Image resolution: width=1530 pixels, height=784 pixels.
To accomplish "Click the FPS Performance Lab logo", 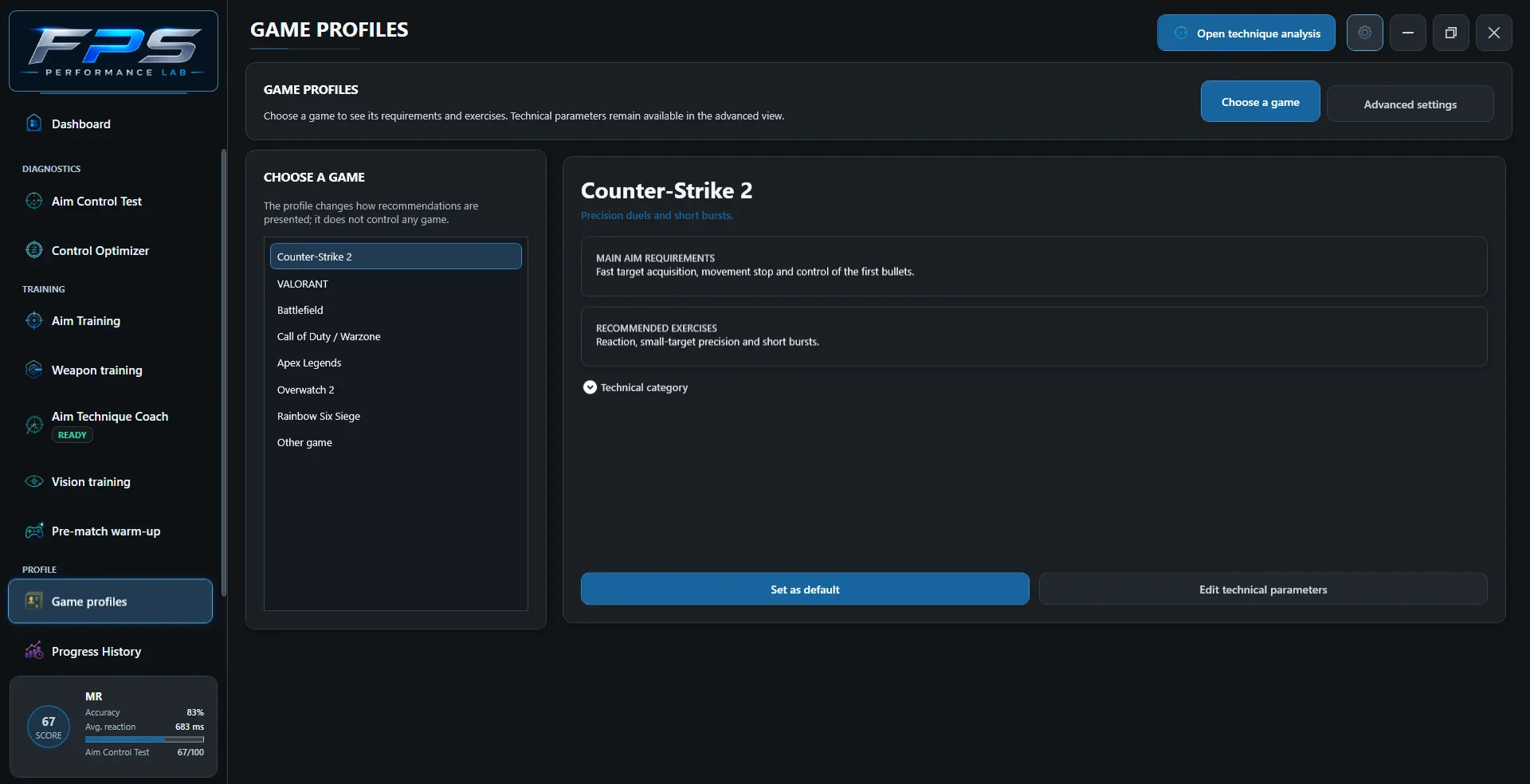I will tap(113, 51).
